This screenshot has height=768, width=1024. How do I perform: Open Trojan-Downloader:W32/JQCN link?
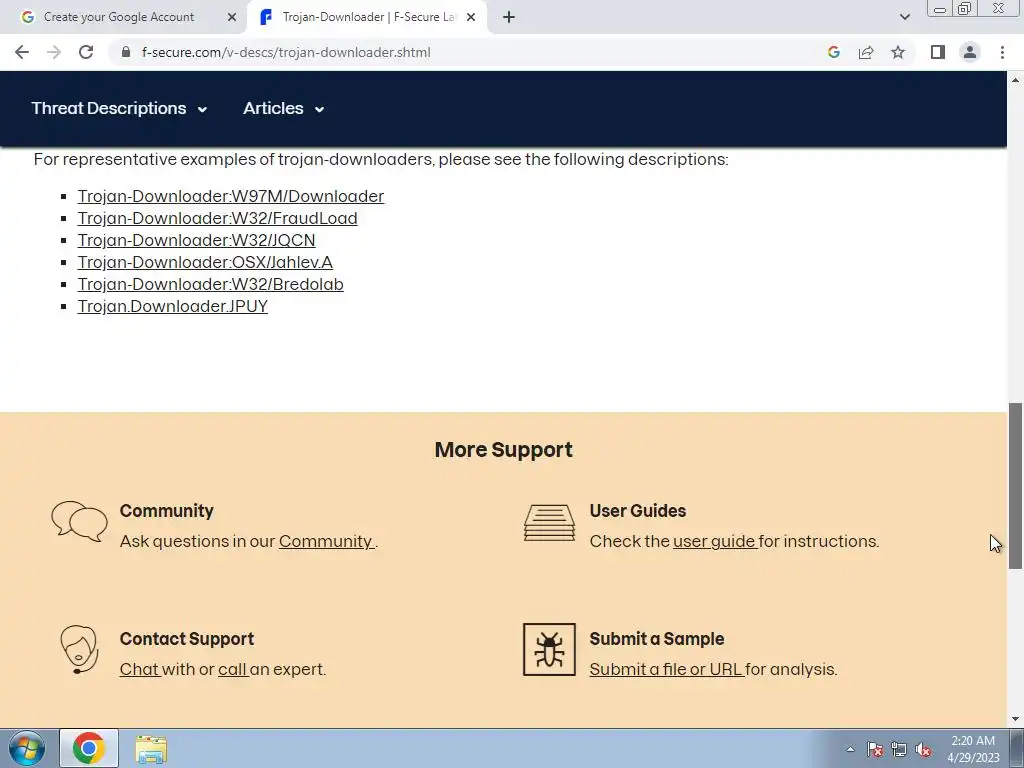(x=196, y=240)
